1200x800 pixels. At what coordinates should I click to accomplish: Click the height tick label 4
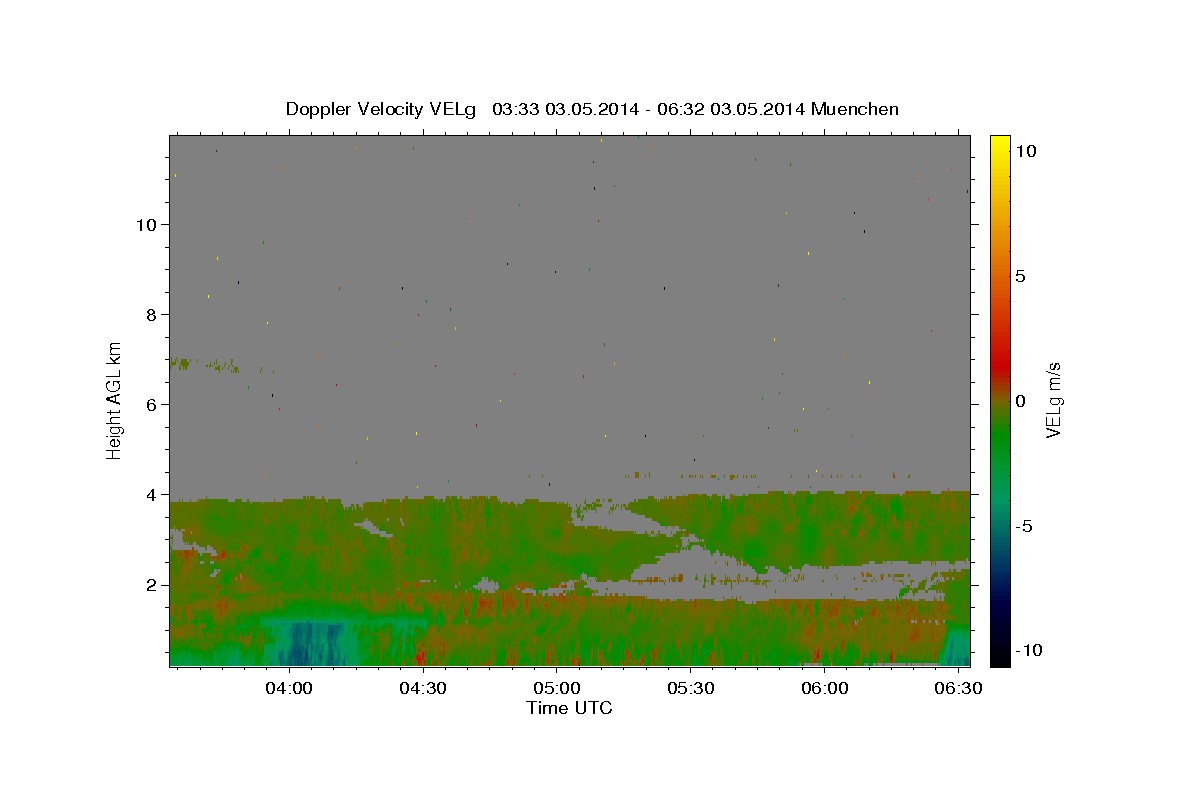pyautogui.click(x=153, y=494)
